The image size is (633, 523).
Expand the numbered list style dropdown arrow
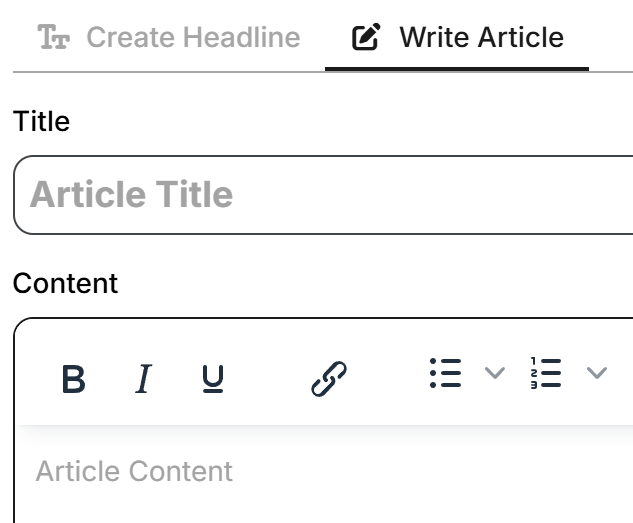(x=596, y=373)
